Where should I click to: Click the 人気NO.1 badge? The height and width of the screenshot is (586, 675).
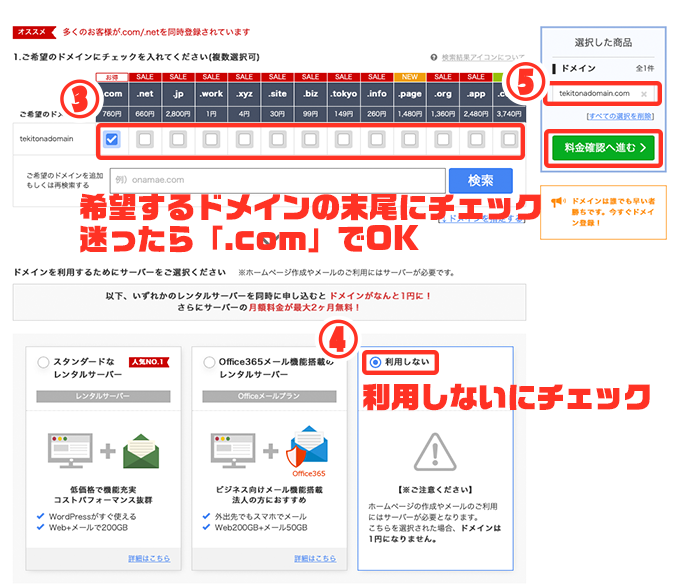(149, 362)
